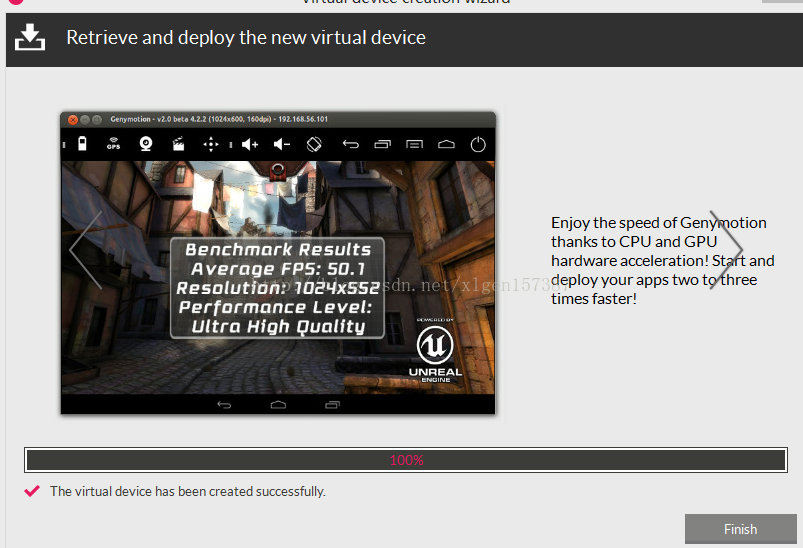Click the power icon in emulator toolbar
Viewport: 803px width, 548px height.
(478, 144)
